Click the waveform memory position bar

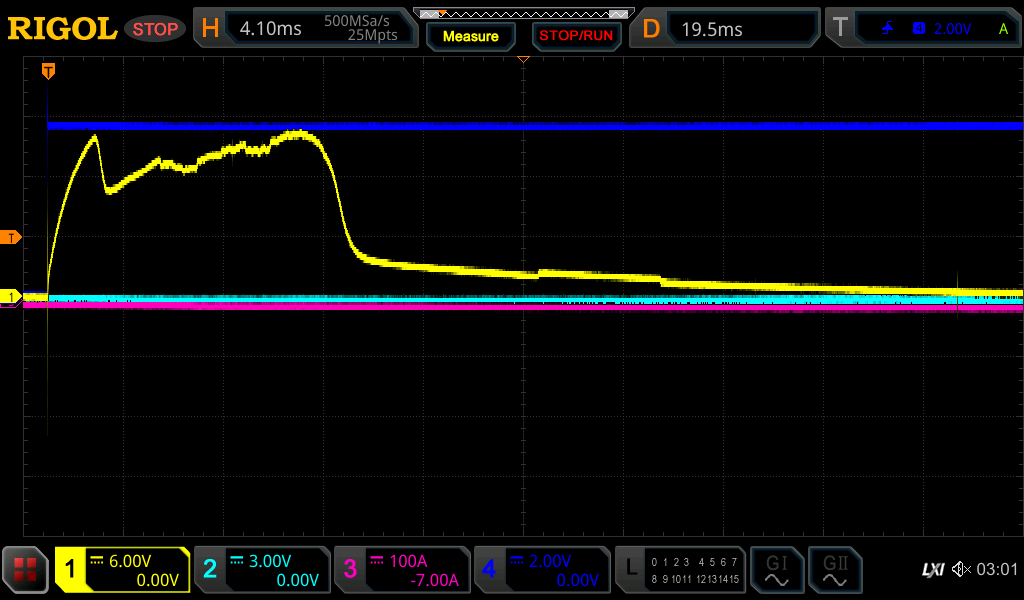[523, 14]
